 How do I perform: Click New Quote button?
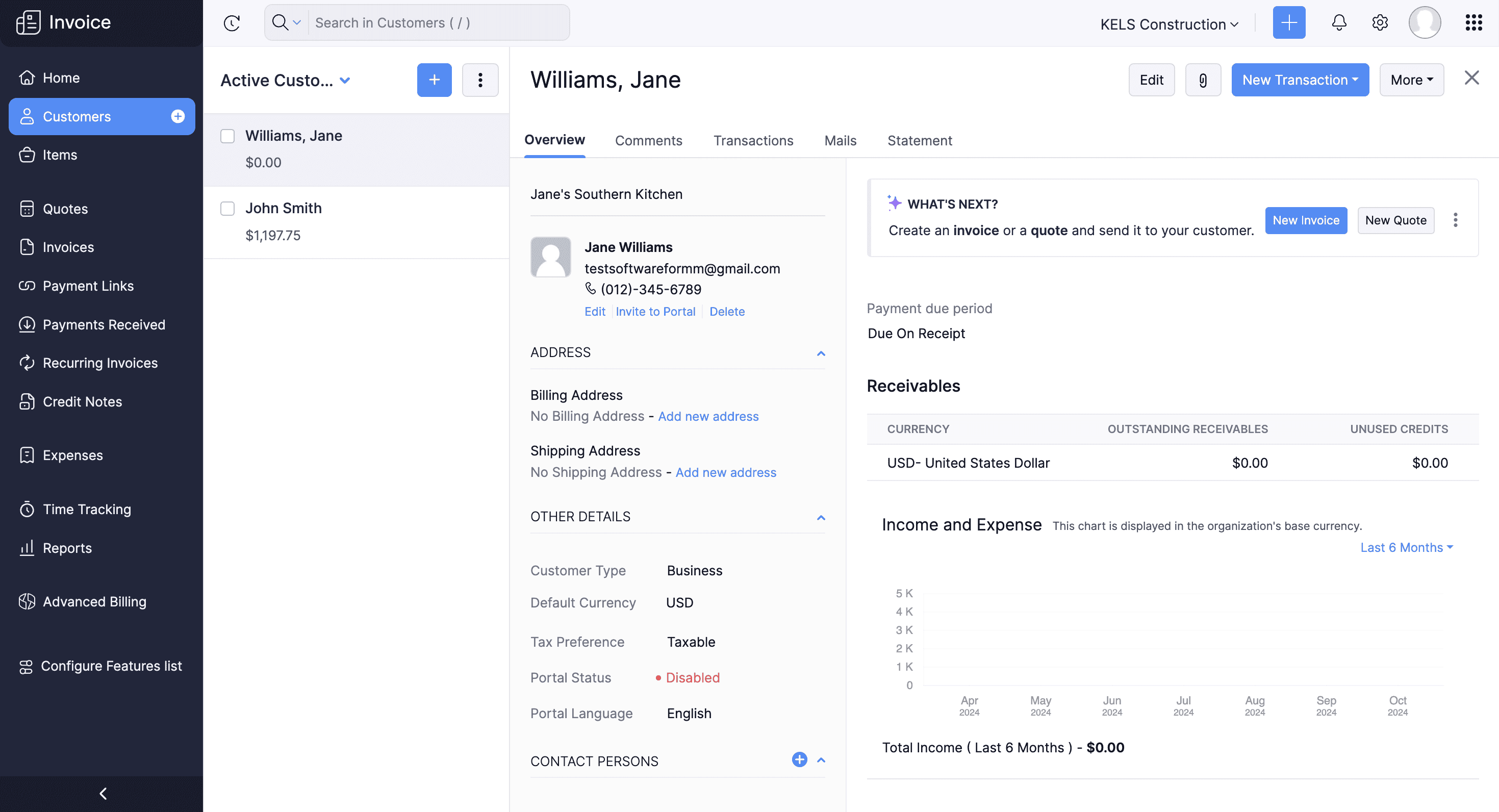[1395, 221]
